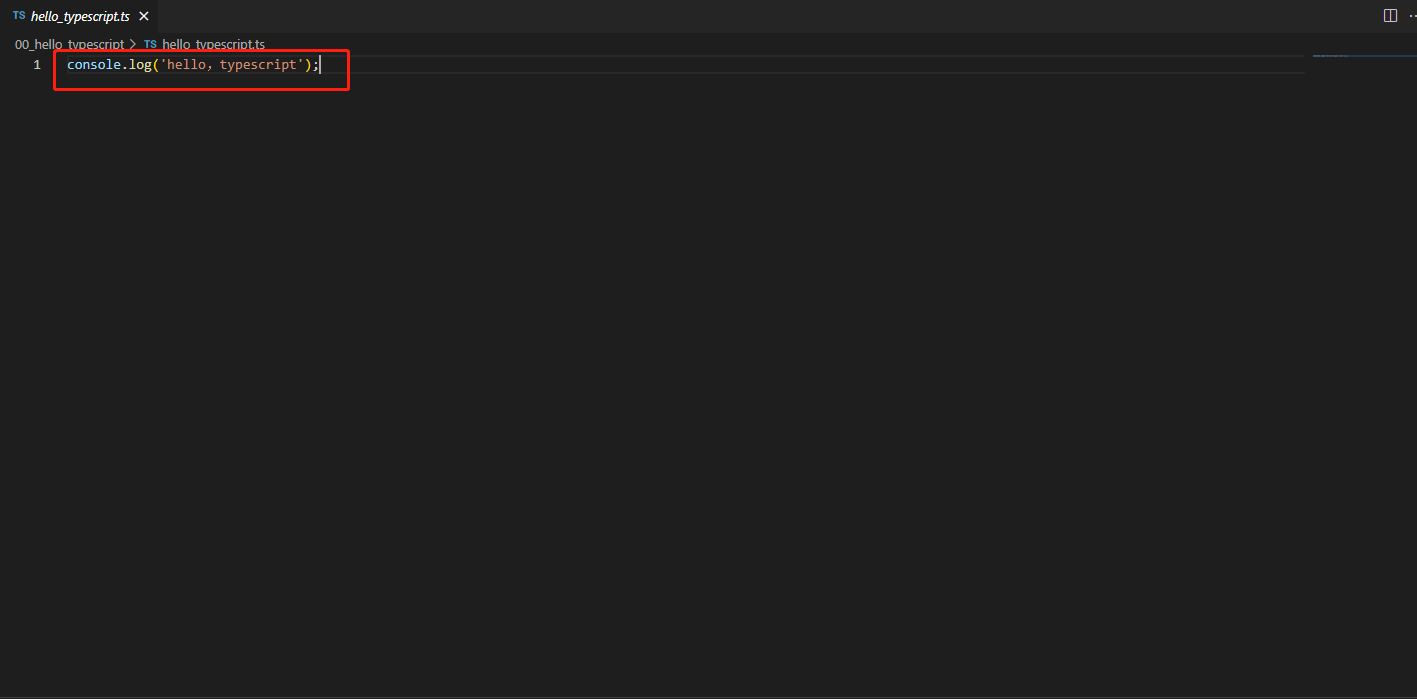The height and width of the screenshot is (699, 1417).
Task: Click the opening parenthesis after log
Action: 156,65
